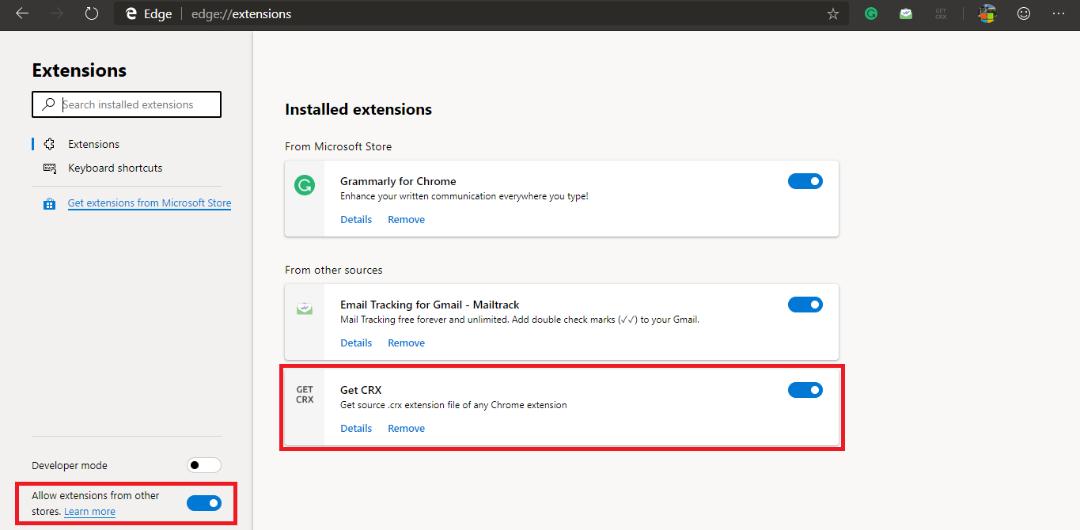Screen dimensions: 1080x530
Task: Click the Microsoft Store bag icon
Action: pyautogui.click(x=49, y=204)
